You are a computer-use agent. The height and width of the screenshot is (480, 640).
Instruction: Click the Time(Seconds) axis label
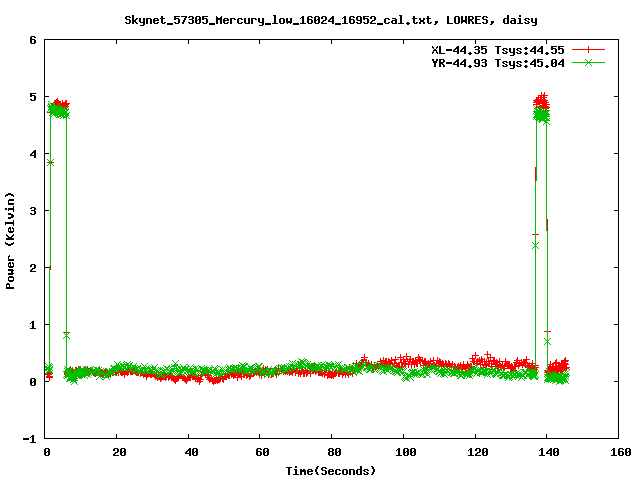tap(331, 471)
